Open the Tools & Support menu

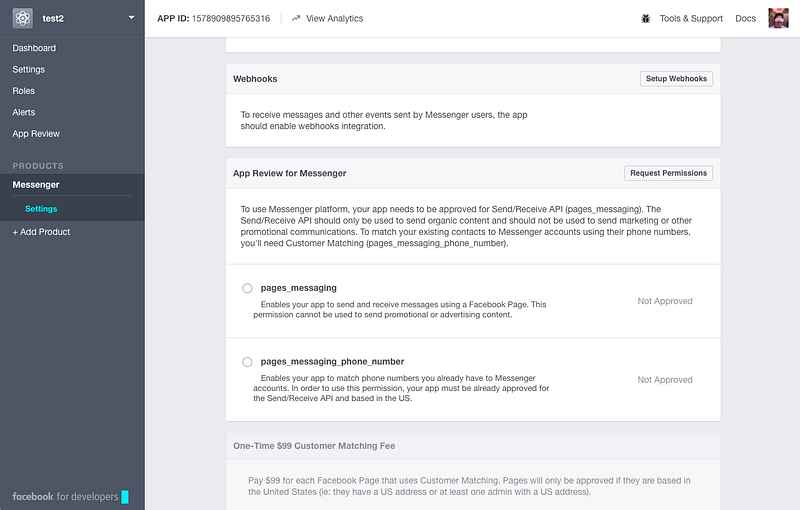691,18
